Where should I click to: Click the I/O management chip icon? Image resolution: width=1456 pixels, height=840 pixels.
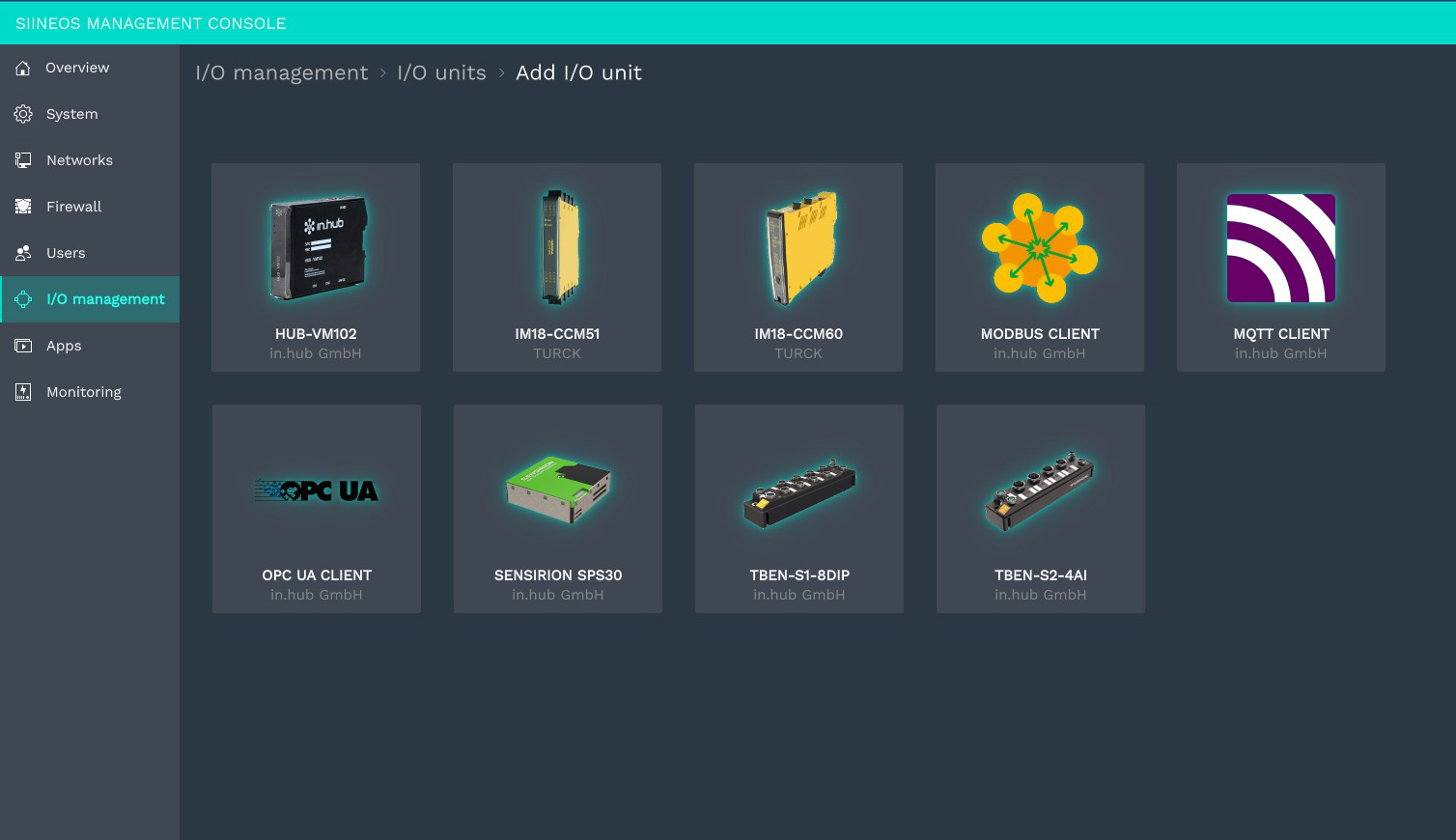click(x=23, y=299)
